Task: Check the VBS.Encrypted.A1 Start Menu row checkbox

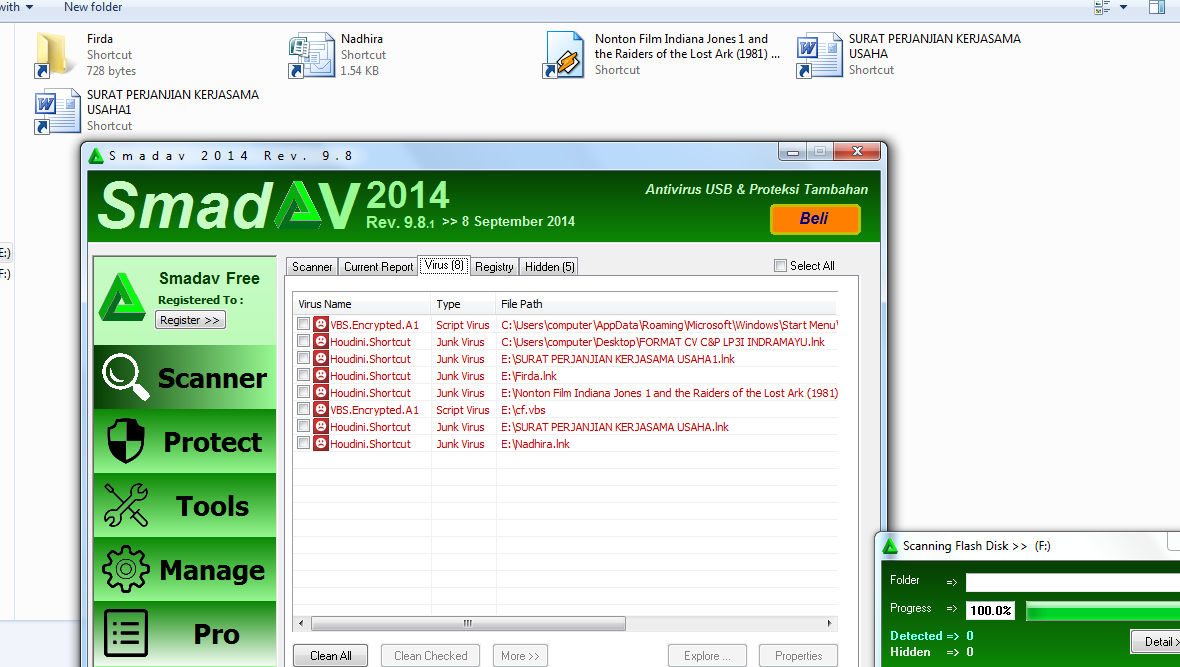Action: tap(303, 324)
